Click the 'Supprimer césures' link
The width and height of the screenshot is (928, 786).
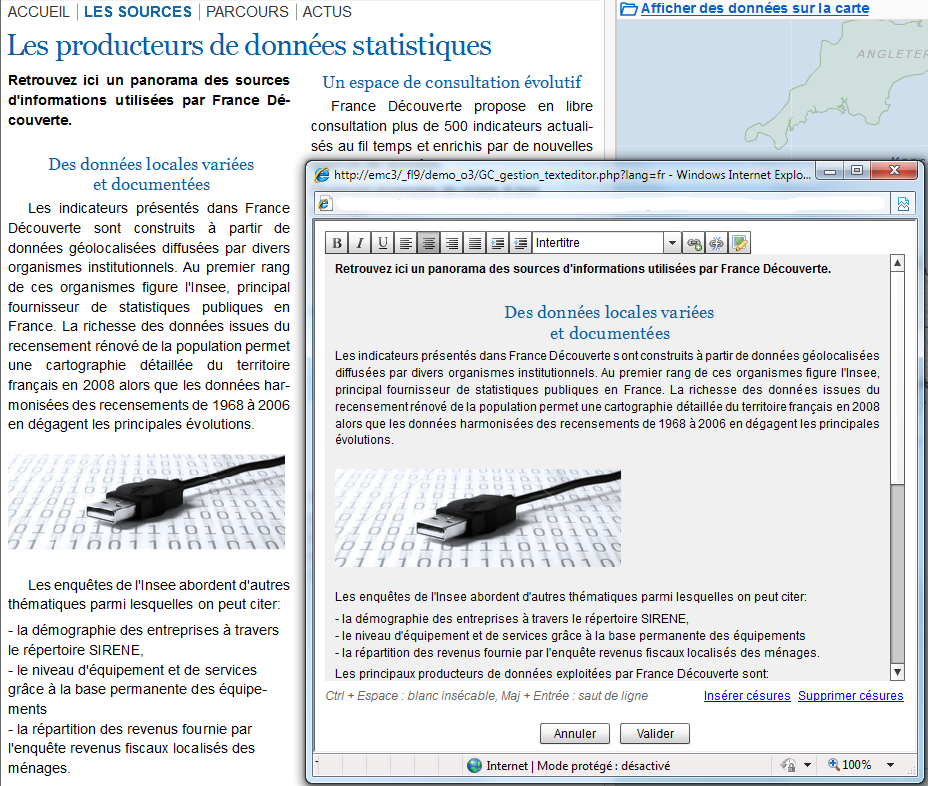tap(850, 695)
